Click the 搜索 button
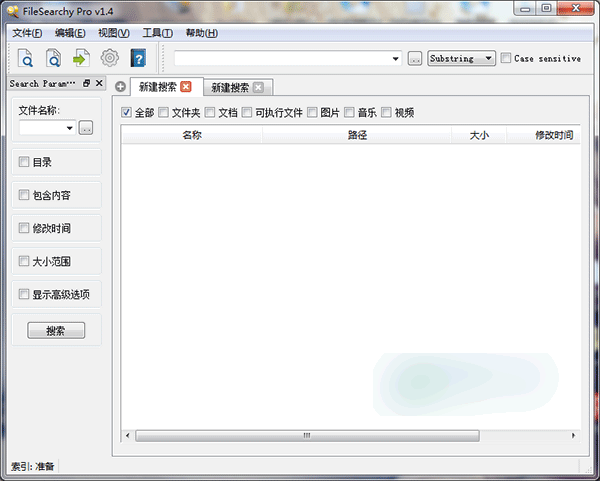The width and height of the screenshot is (600, 481). point(56,330)
